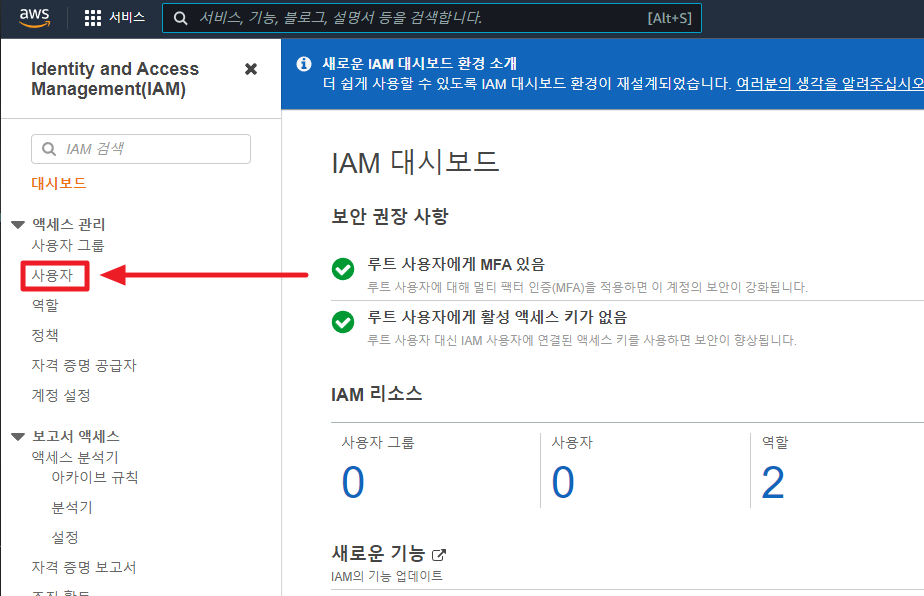Open 설정 under access analyzer
This screenshot has width=924, height=596.
tap(65, 537)
